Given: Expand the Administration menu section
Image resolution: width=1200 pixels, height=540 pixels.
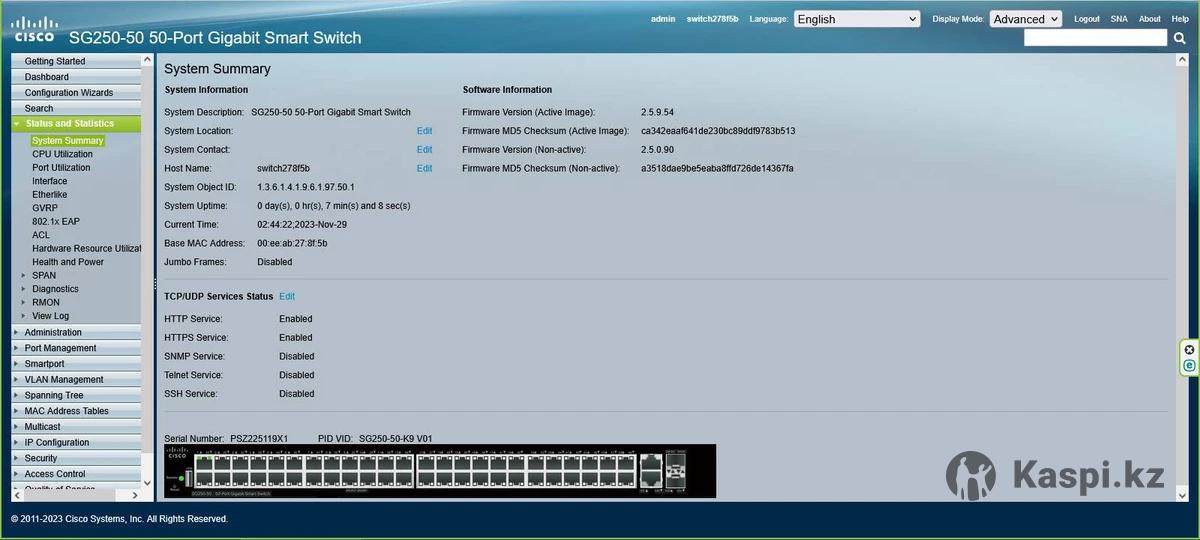Looking at the screenshot, I should point(76,332).
